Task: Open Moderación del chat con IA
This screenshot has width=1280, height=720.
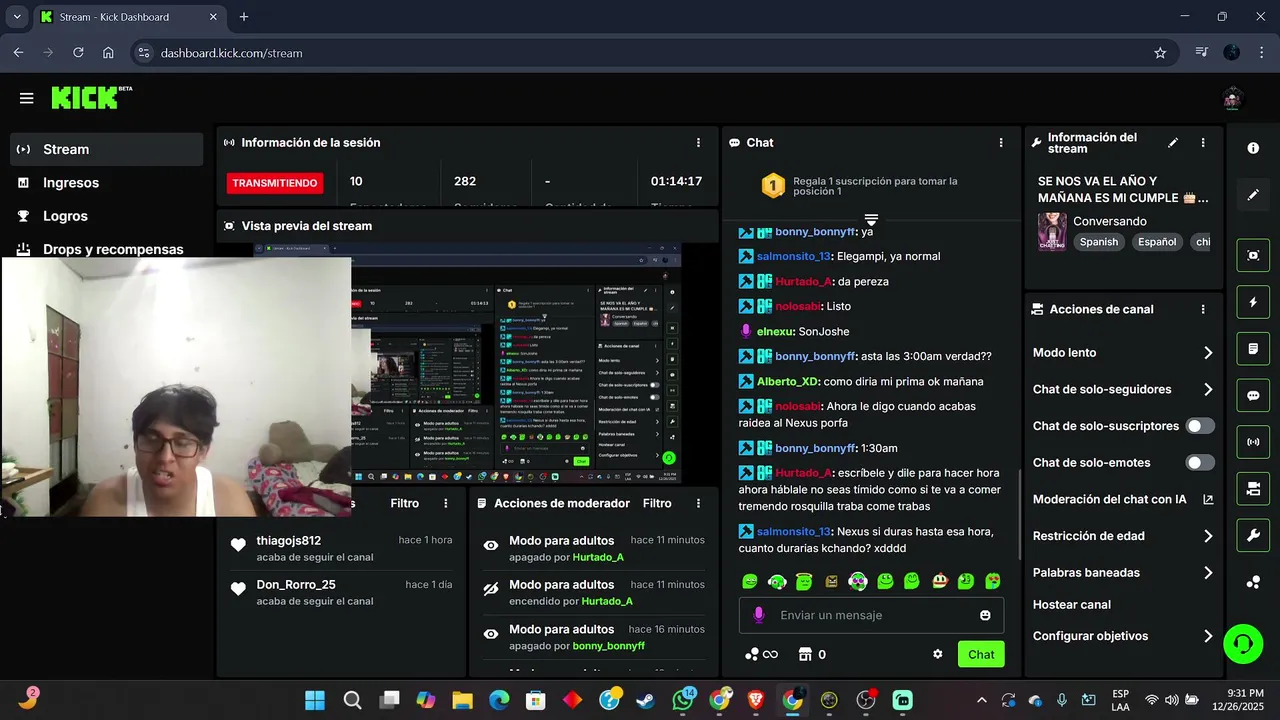Action: tap(1123, 500)
